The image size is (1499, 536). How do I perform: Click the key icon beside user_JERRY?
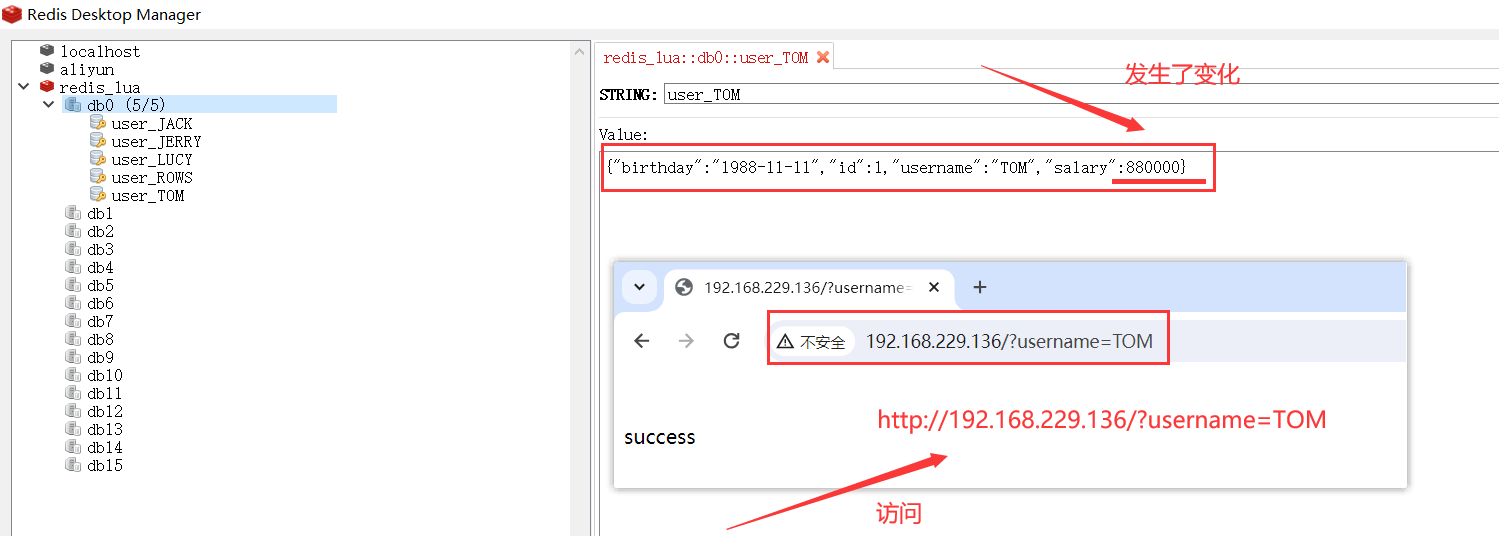point(98,141)
